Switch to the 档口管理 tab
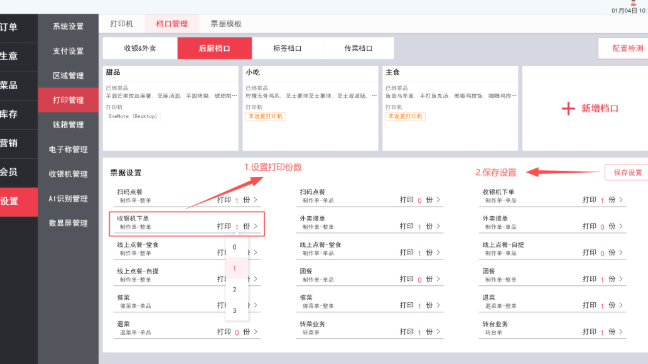 coord(172,24)
